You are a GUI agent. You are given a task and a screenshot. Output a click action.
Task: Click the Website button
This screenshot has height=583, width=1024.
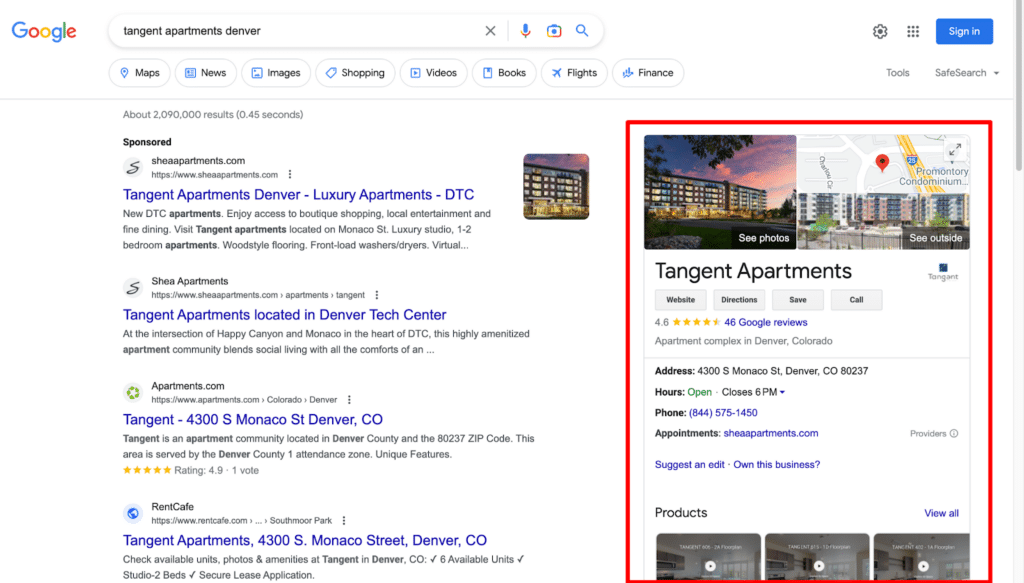coord(680,300)
